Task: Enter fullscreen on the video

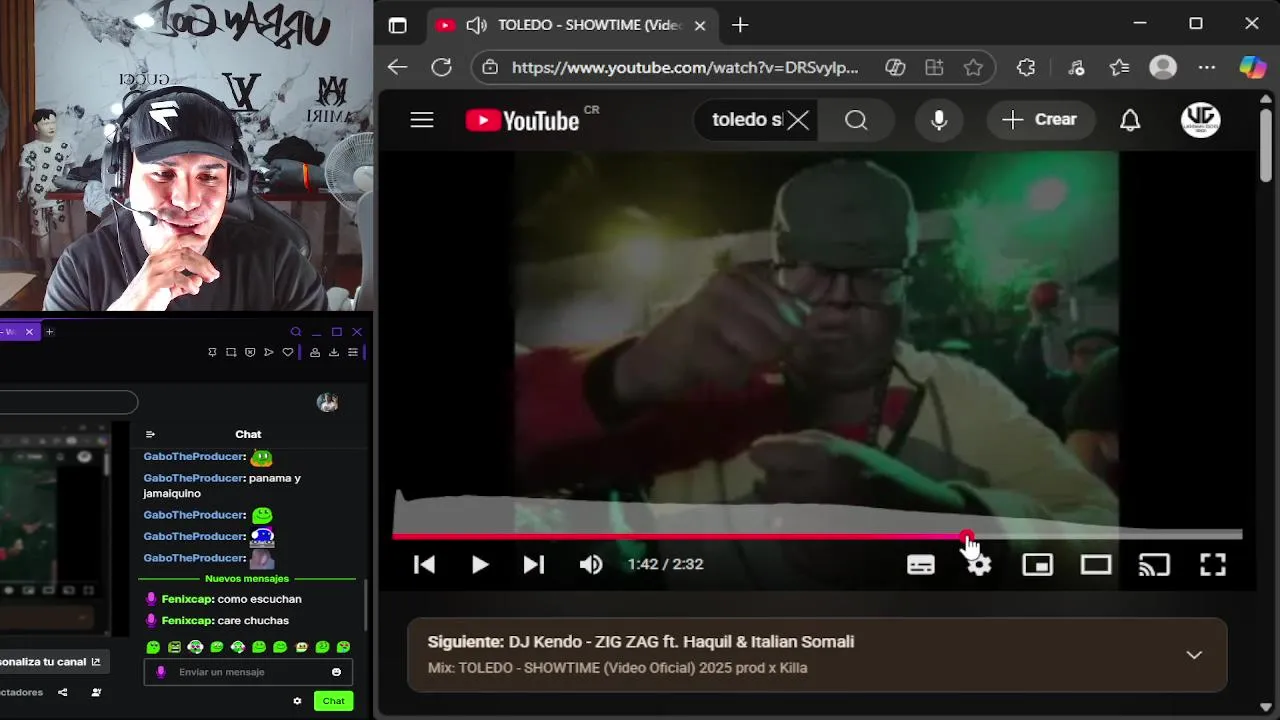Action: click(1213, 565)
